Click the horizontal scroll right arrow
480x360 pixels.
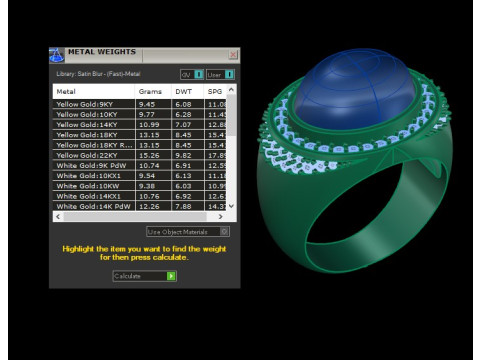click(220, 217)
